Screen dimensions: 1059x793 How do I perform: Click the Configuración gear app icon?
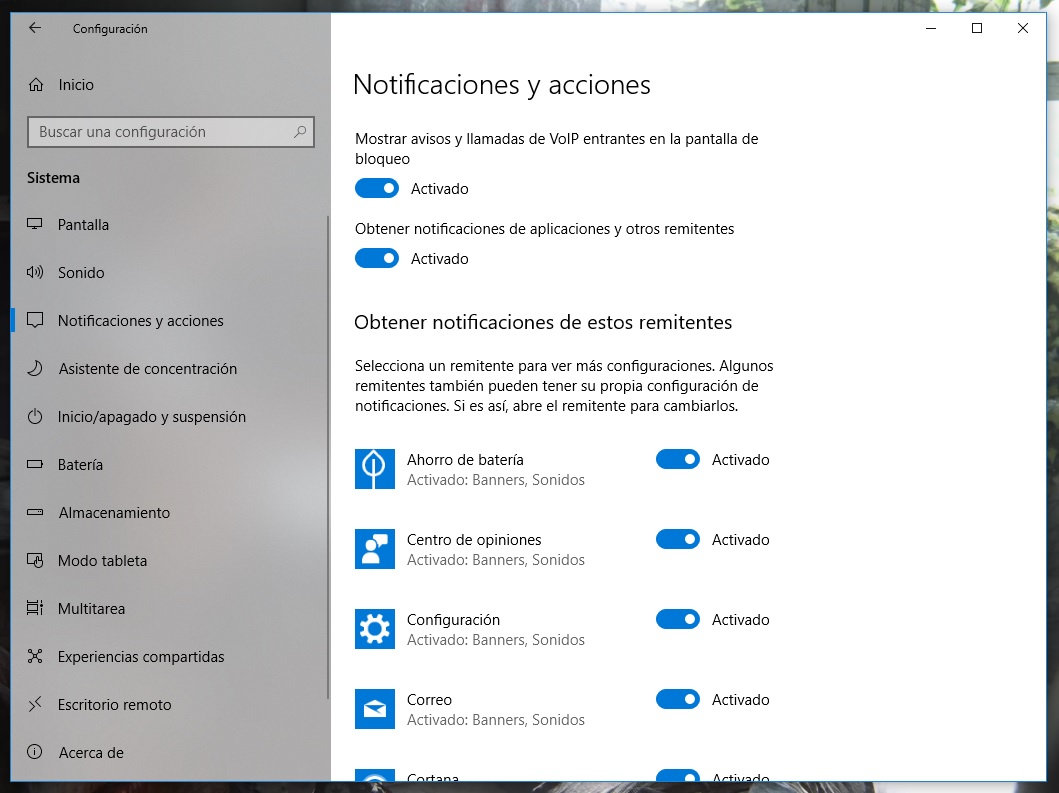(375, 629)
